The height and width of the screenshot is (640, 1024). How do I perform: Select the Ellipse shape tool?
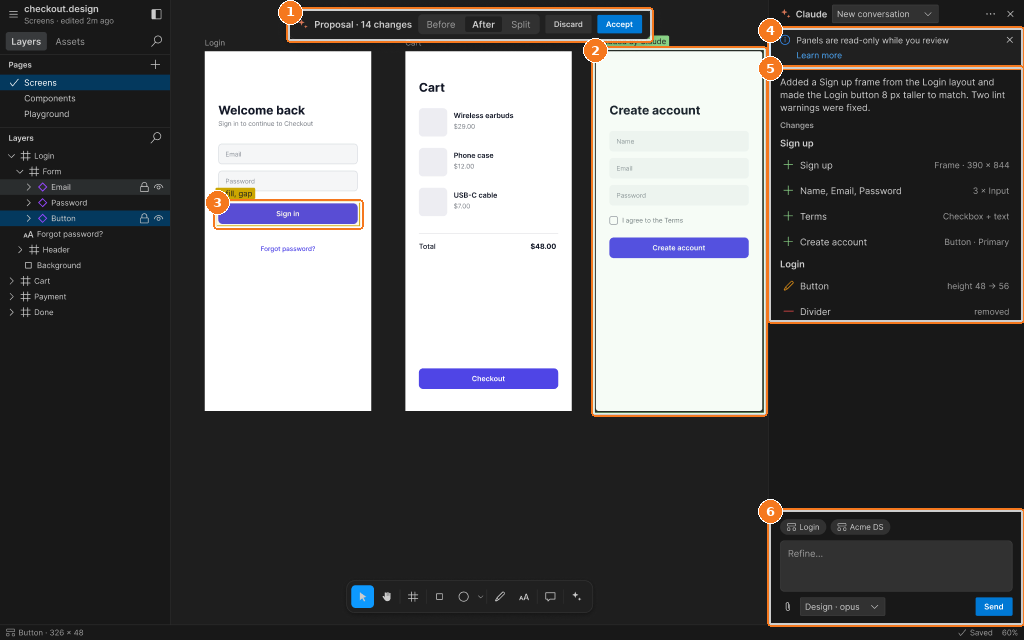[x=464, y=596]
